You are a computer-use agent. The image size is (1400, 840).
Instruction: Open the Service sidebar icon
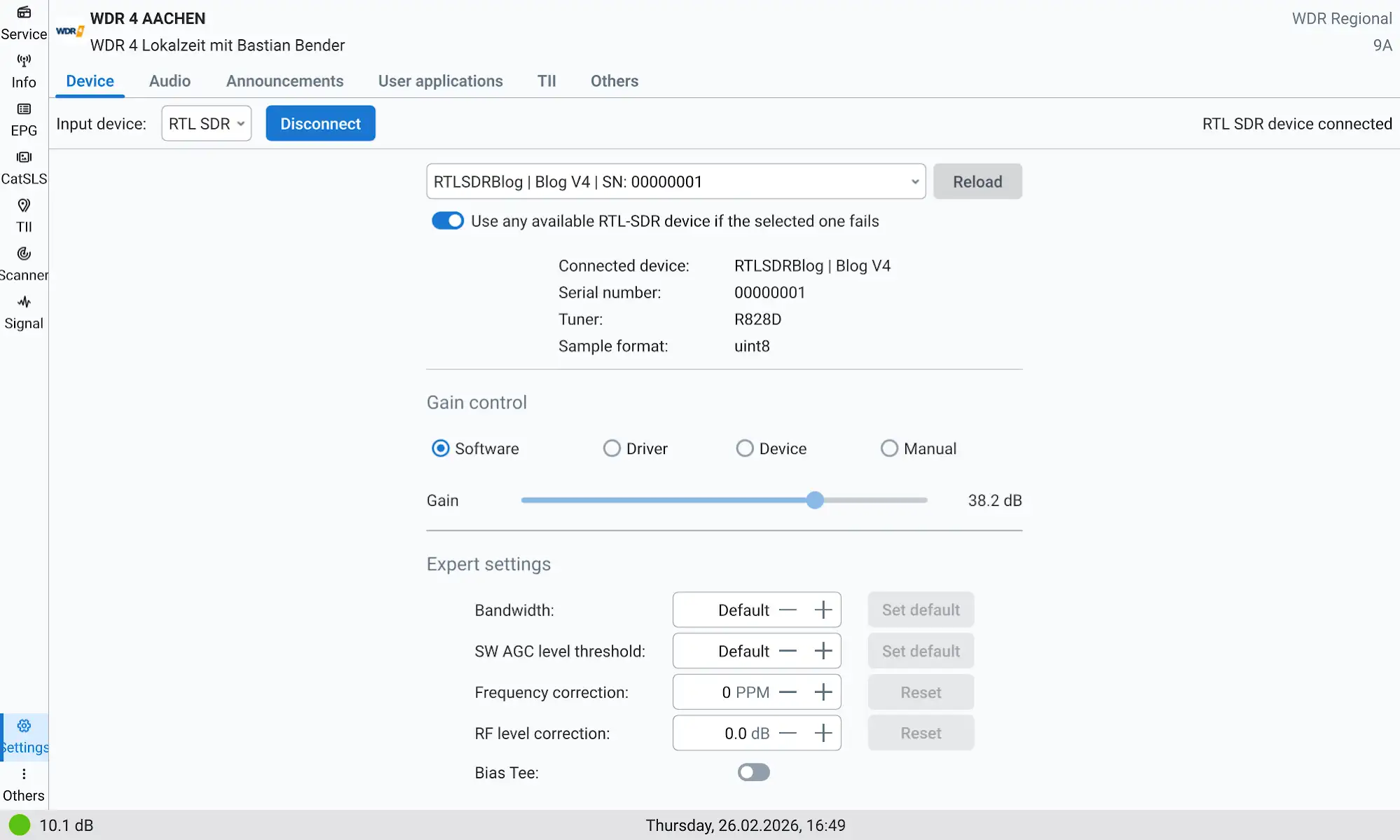[x=24, y=13]
